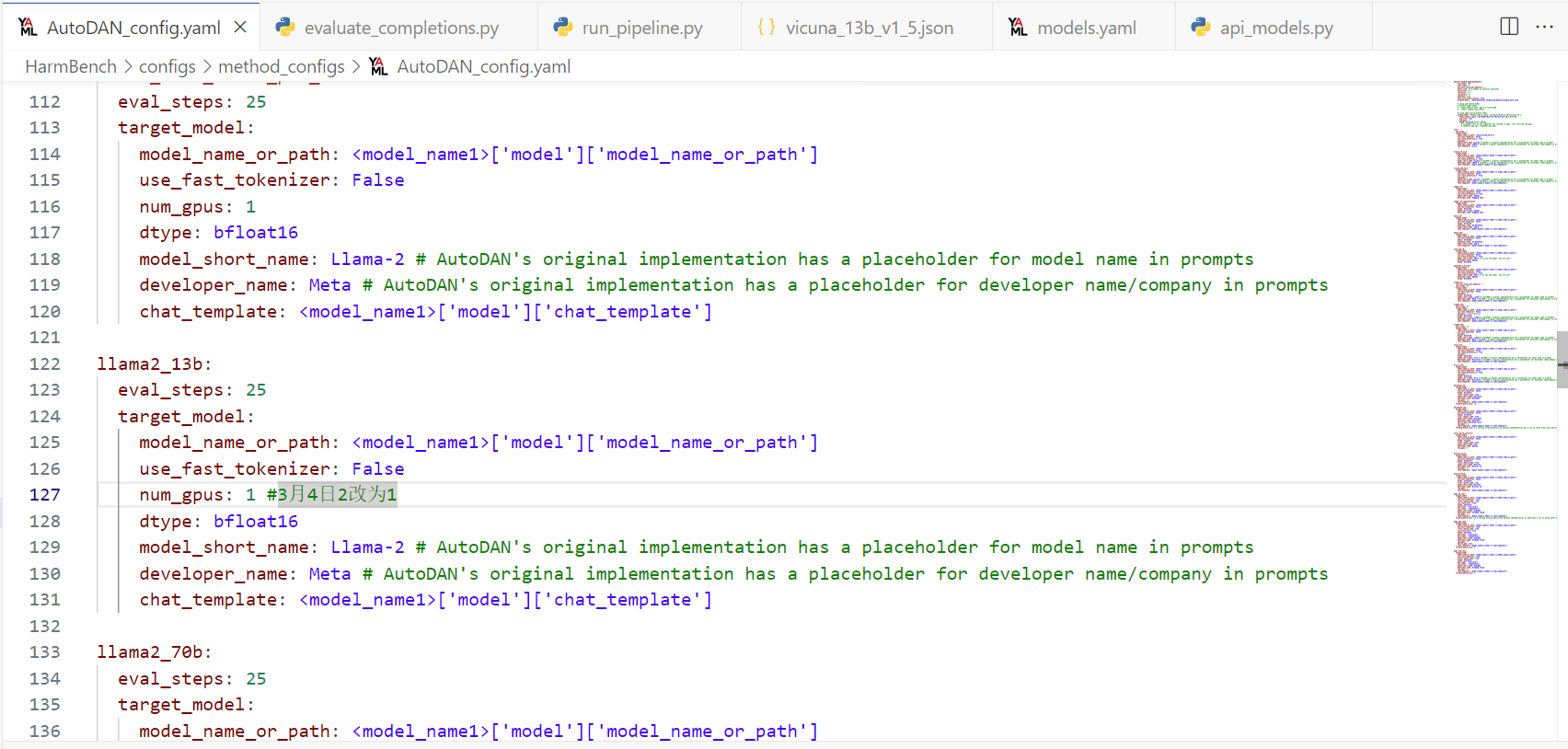Click line number 122 in the gutter
The height and width of the screenshot is (749, 1568).
coord(45,364)
